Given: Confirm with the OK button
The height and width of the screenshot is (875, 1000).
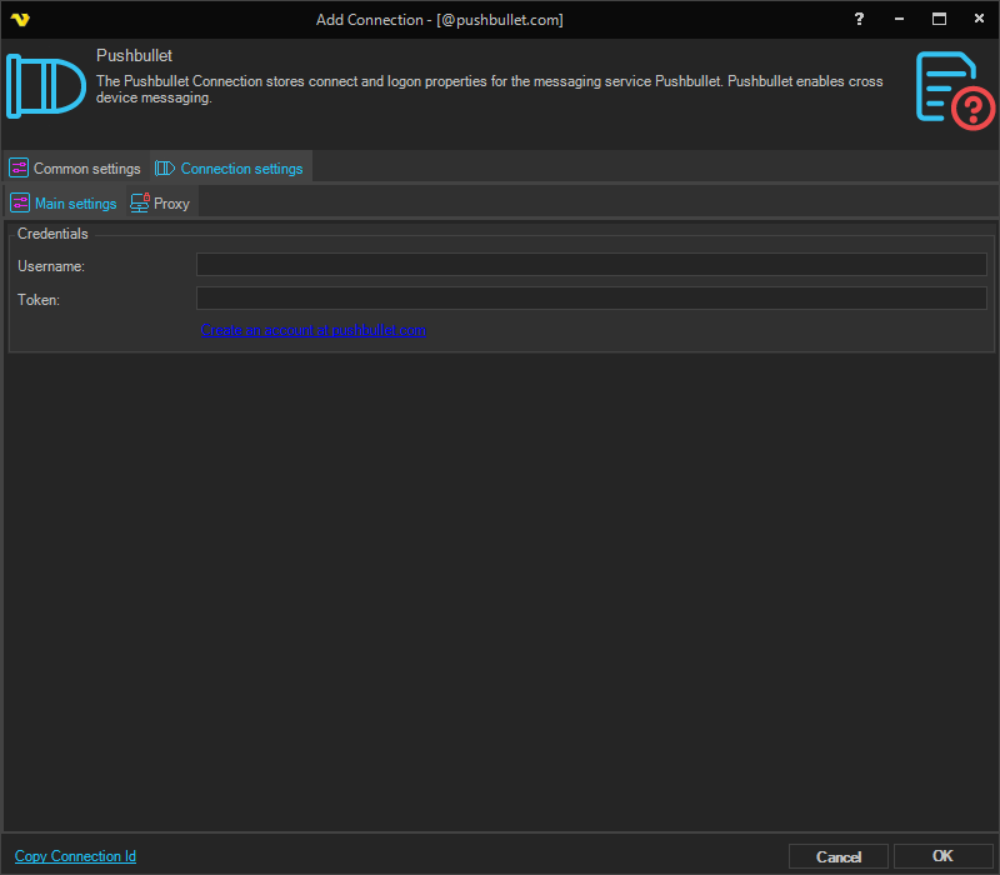Looking at the screenshot, I should 942,856.
